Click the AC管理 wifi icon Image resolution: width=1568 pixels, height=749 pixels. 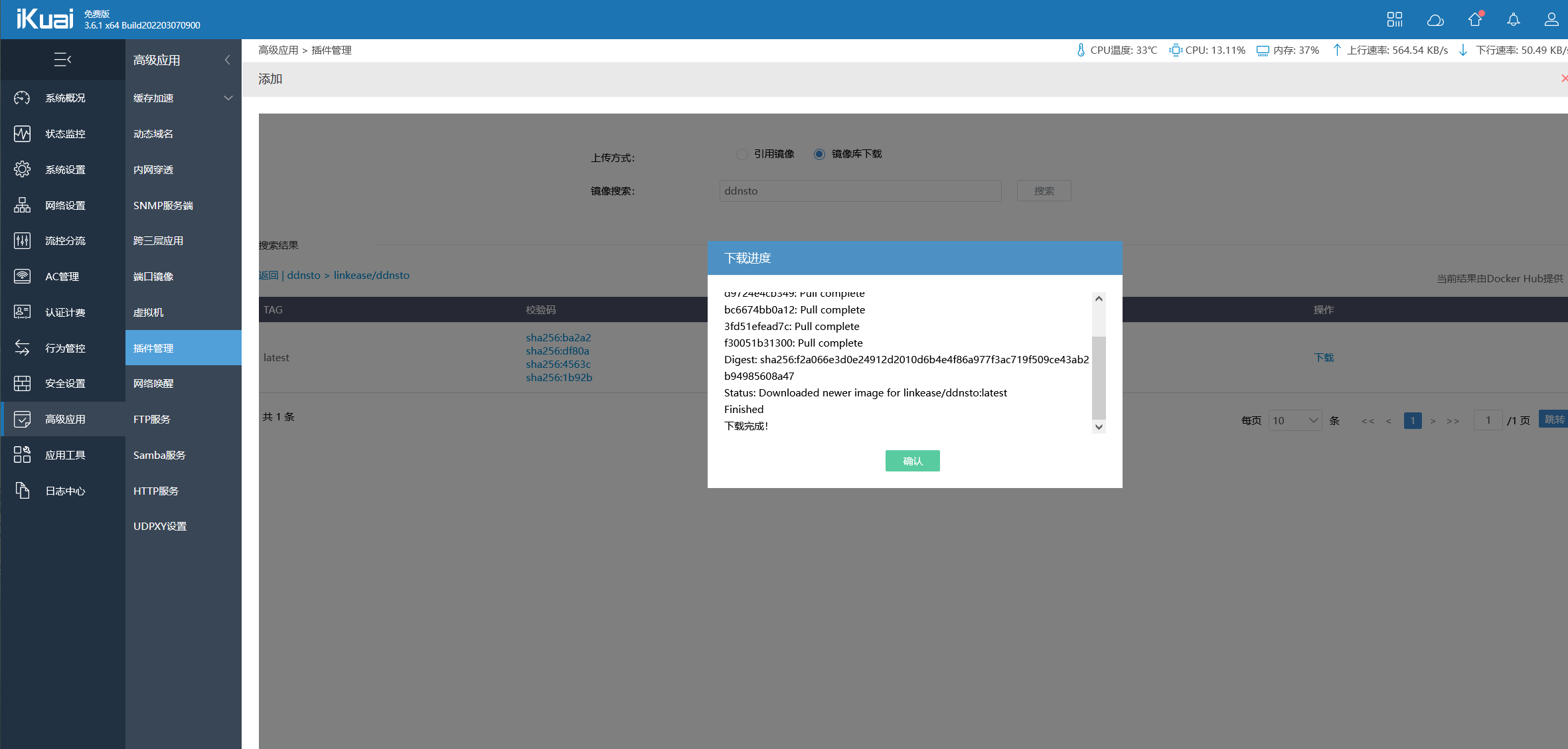(x=22, y=276)
